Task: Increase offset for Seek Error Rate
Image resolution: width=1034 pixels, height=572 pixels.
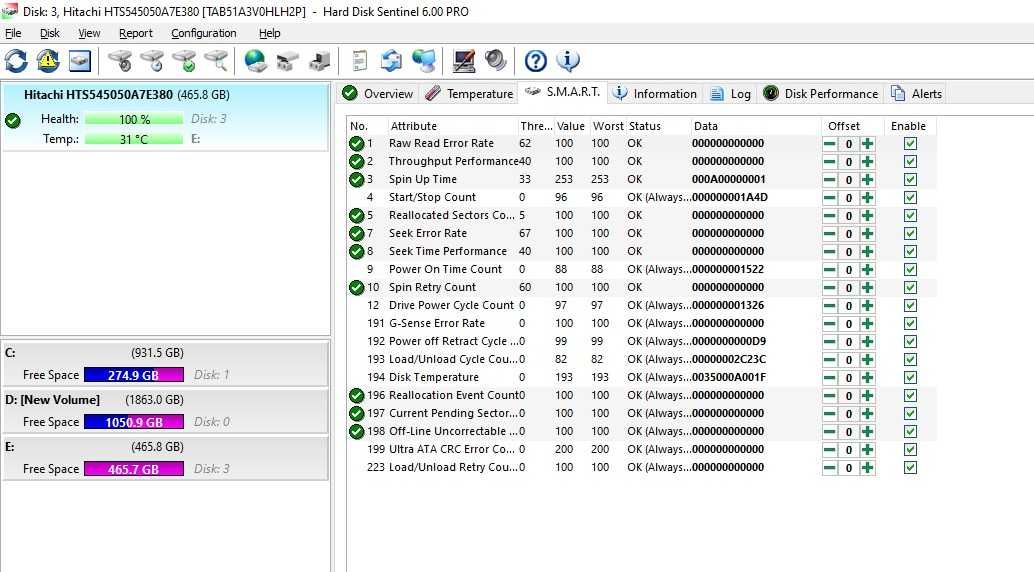Action: pyautogui.click(x=868, y=234)
